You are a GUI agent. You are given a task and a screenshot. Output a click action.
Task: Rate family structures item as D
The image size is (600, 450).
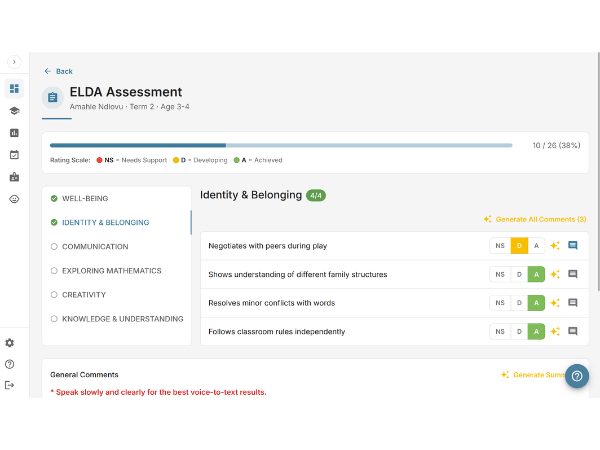pyautogui.click(x=519, y=275)
